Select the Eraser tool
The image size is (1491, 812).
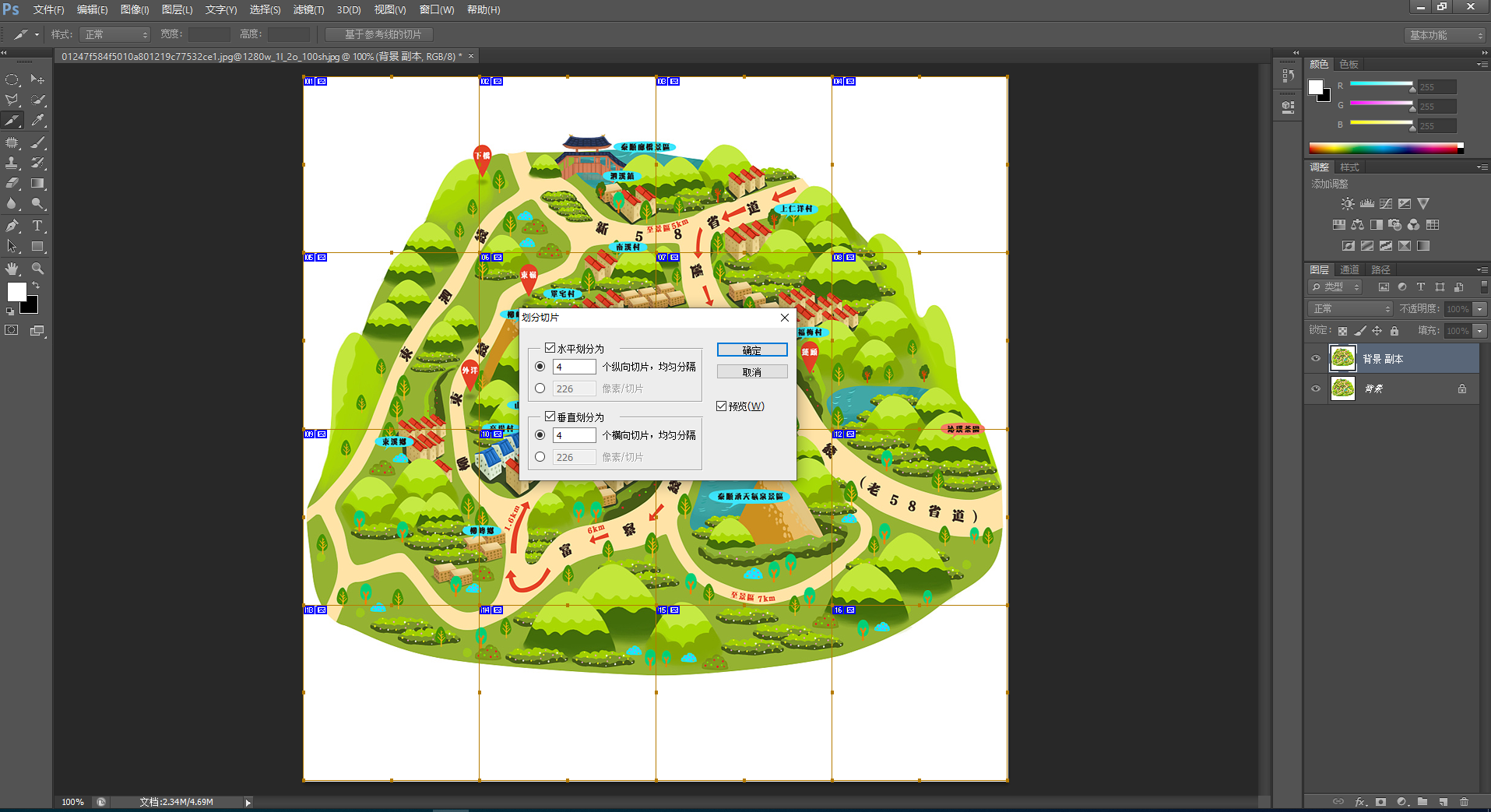(x=12, y=183)
